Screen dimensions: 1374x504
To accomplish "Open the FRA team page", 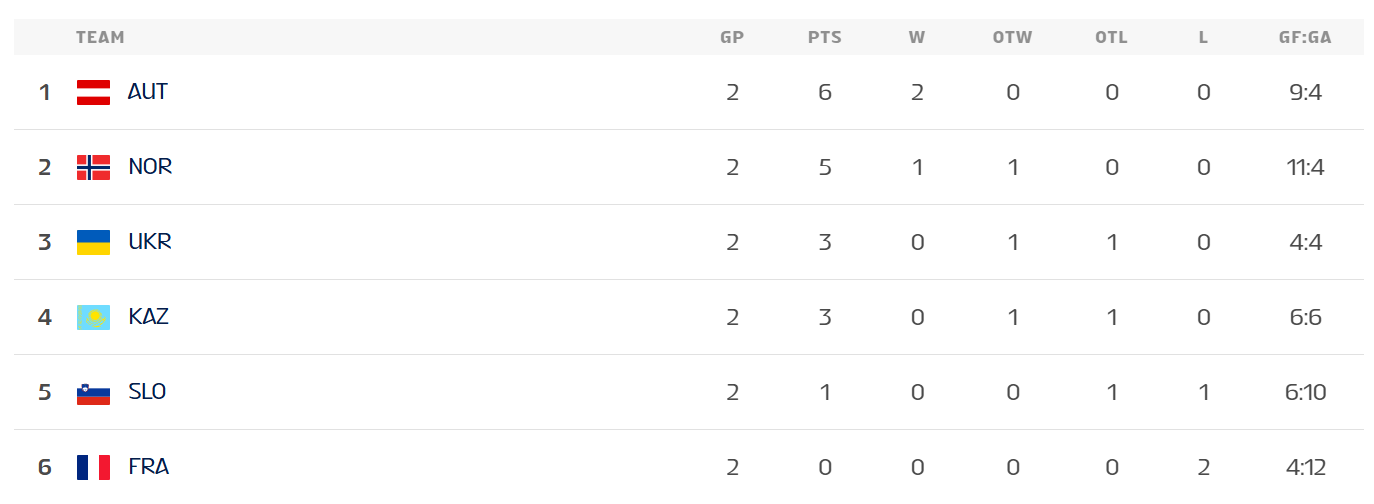I will (148, 467).
